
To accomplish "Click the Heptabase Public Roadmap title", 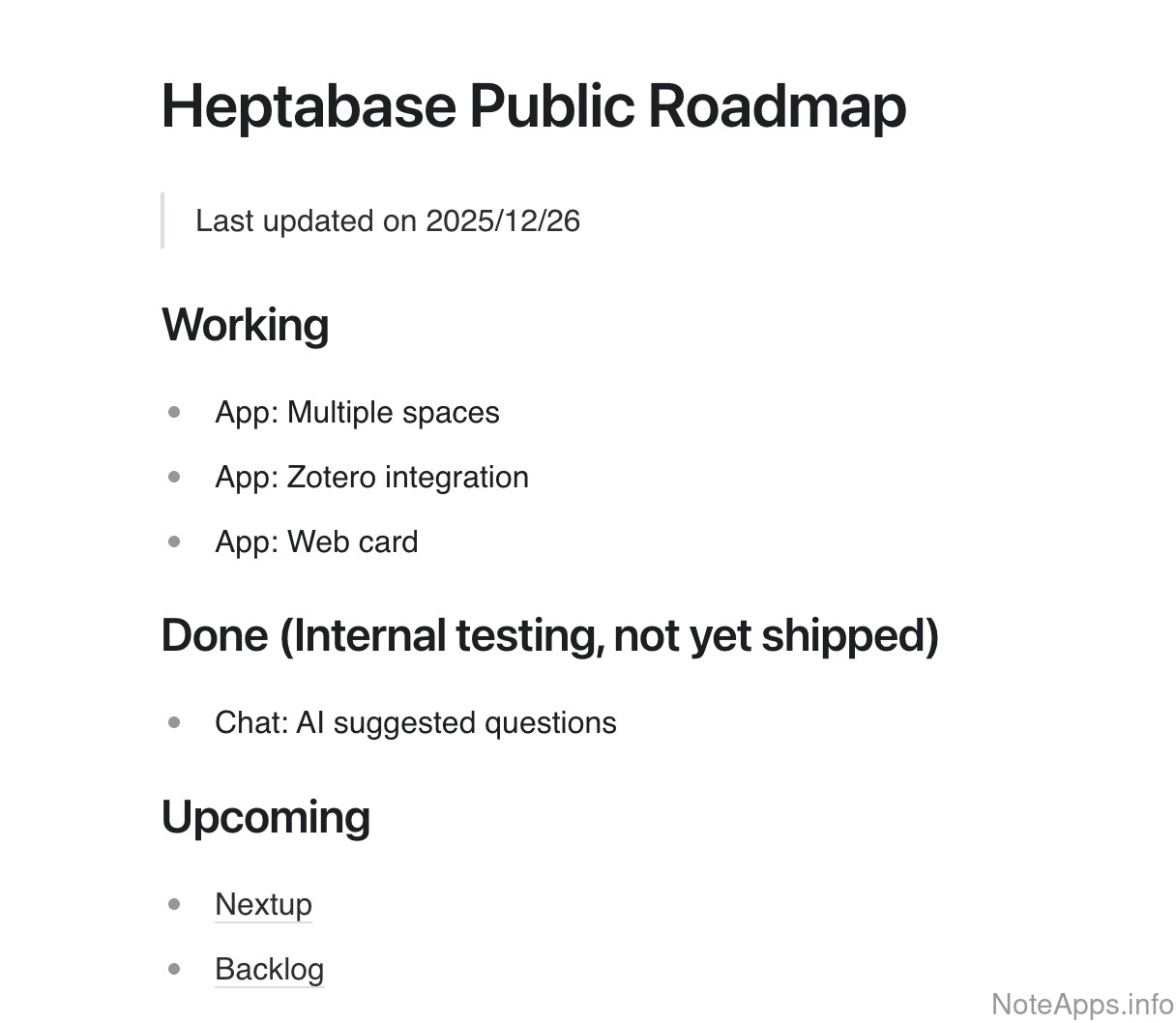I will click(533, 105).
